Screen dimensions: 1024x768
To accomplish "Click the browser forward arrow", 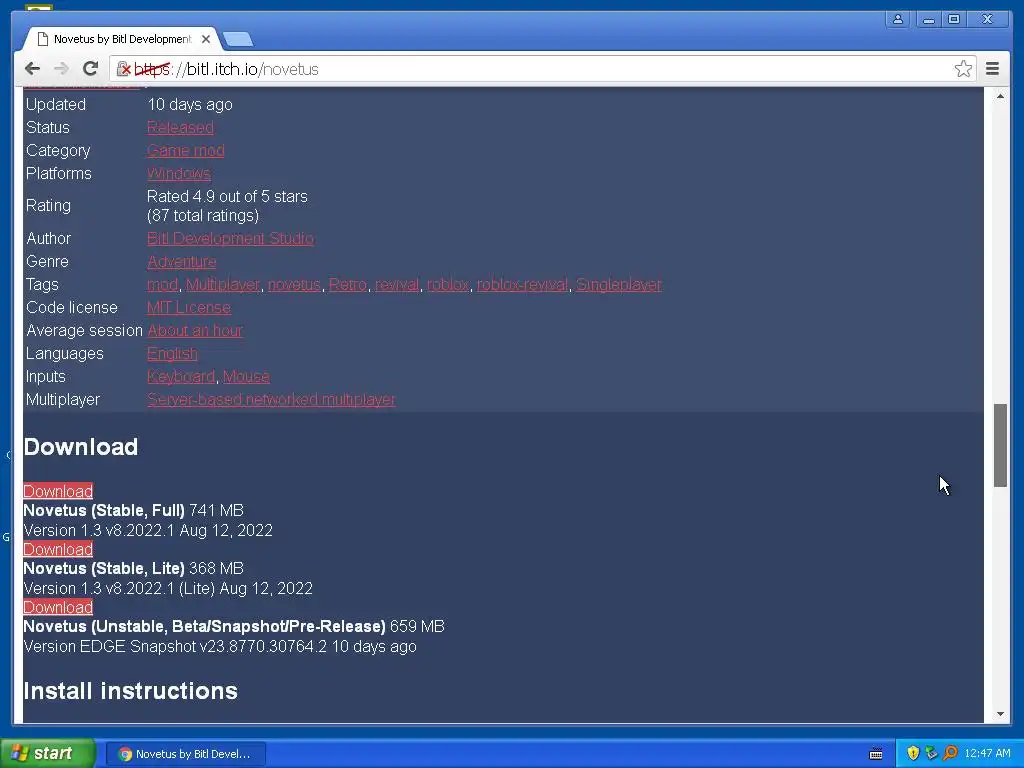I will tap(61, 69).
